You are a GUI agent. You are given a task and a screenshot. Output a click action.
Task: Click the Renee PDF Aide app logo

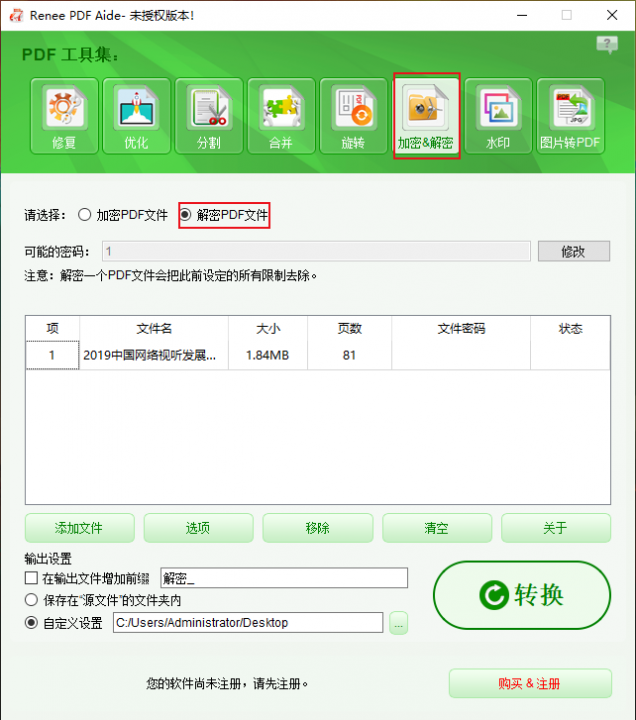[16, 15]
